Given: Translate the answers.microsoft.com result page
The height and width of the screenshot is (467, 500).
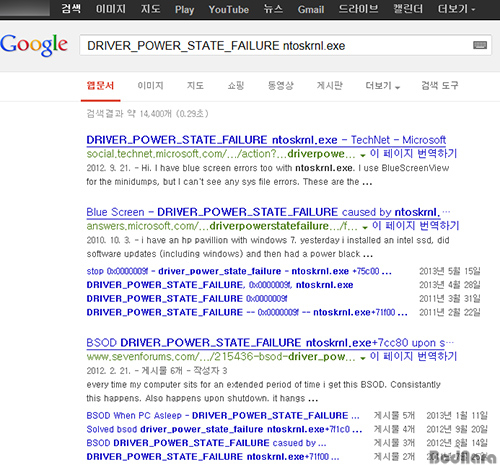Looking at the screenshot, I should click(416, 226).
